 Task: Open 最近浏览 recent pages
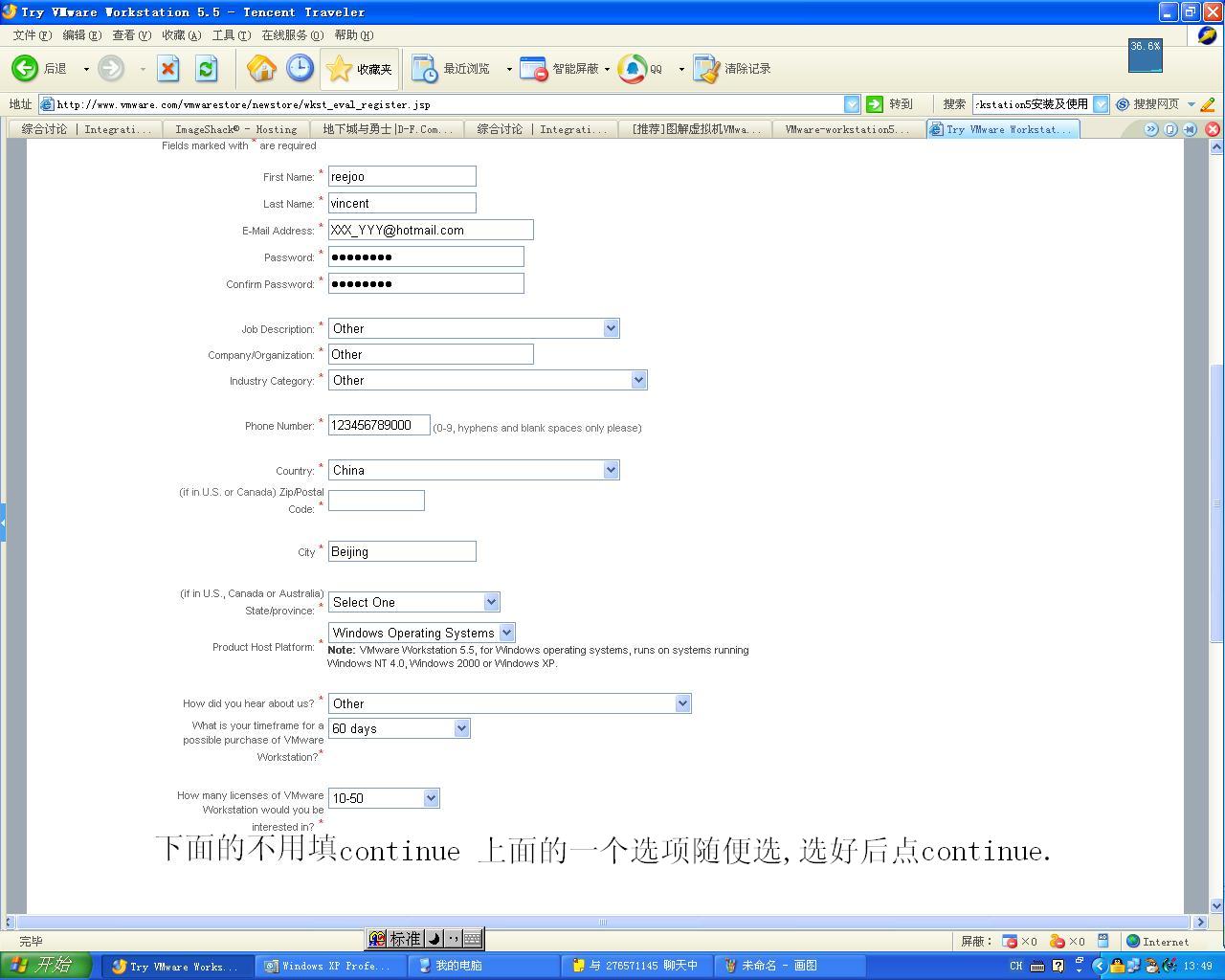[x=451, y=68]
